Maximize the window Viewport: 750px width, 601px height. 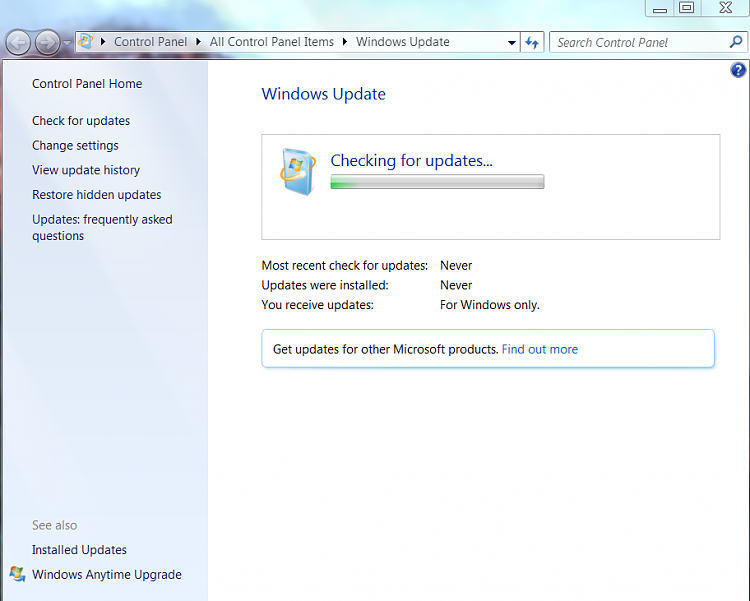(687, 8)
